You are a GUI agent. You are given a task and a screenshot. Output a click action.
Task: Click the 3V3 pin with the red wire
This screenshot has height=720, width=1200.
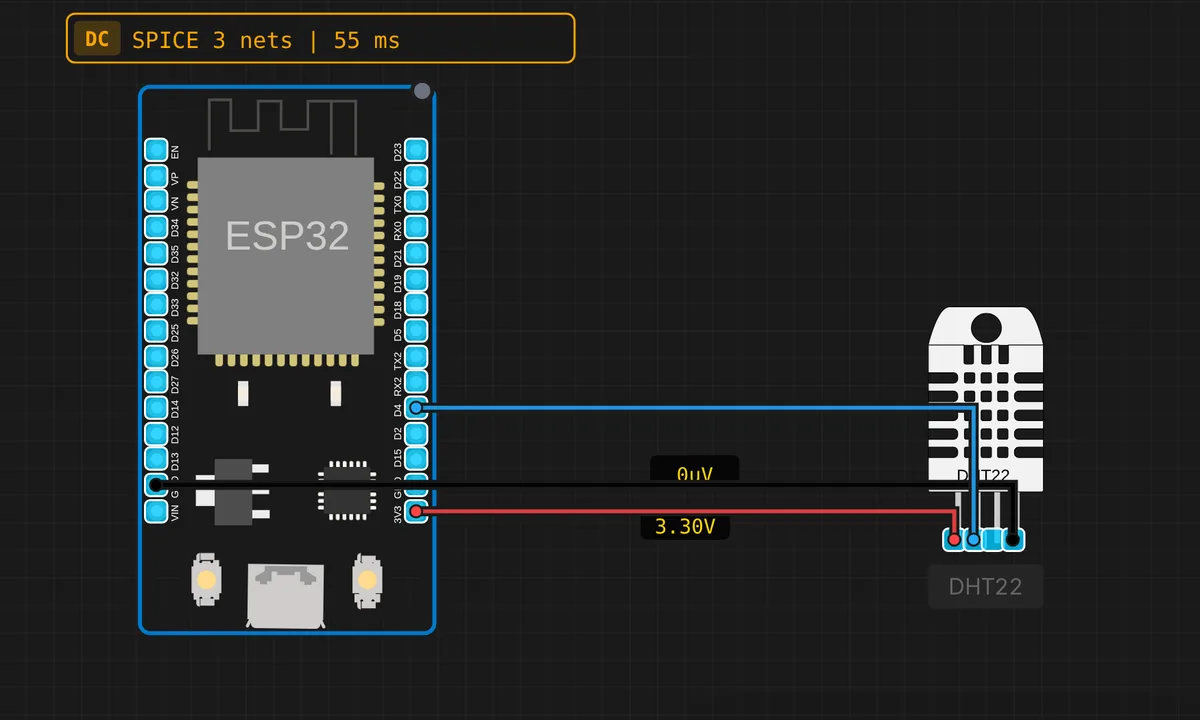416,511
